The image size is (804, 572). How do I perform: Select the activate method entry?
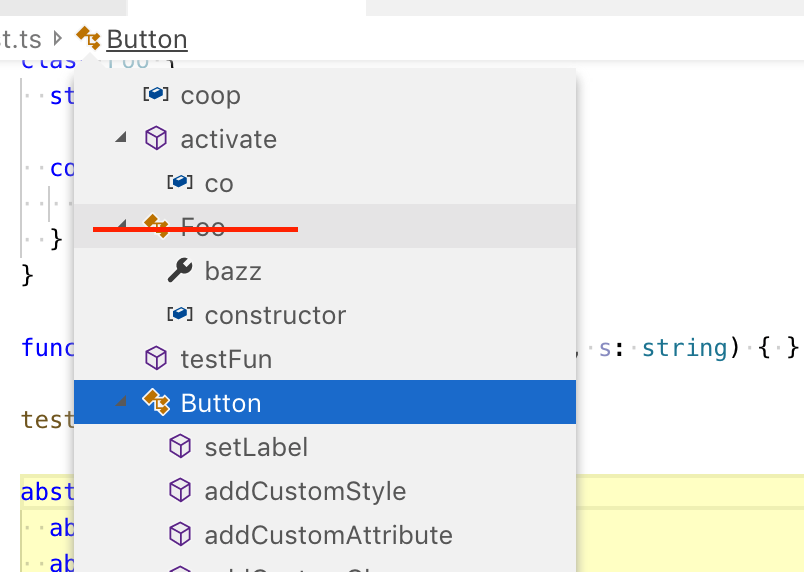tap(325, 139)
